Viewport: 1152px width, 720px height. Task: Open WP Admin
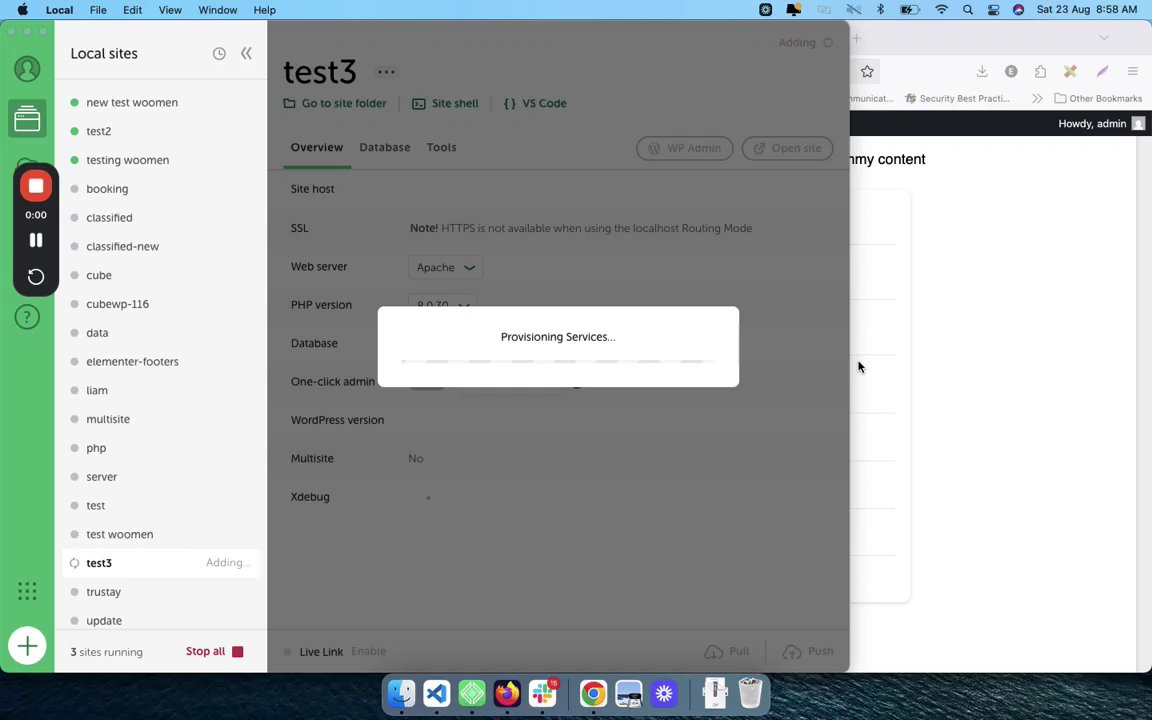point(685,148)
